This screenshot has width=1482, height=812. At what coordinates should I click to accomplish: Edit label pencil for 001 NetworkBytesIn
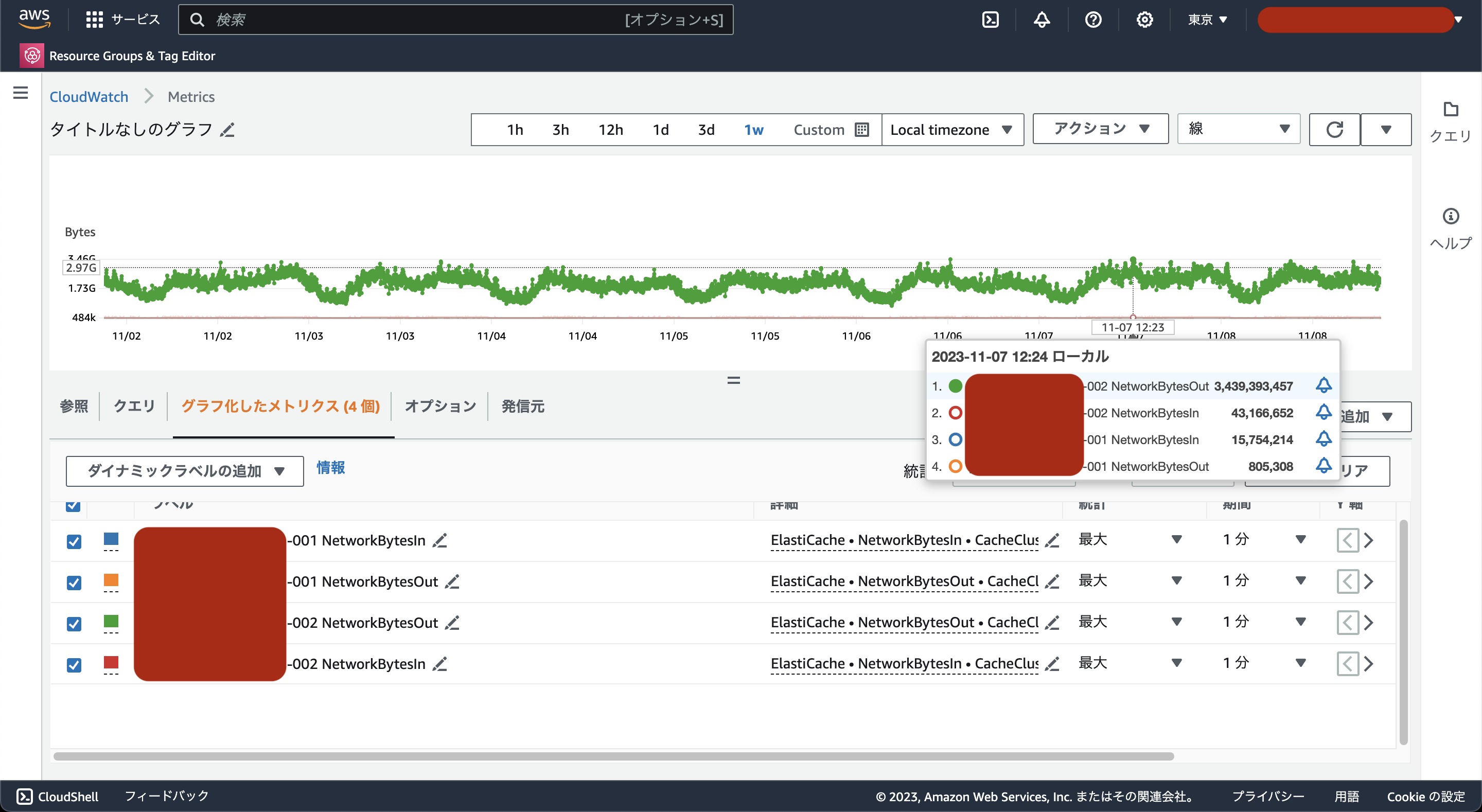(x=439, y=541)
